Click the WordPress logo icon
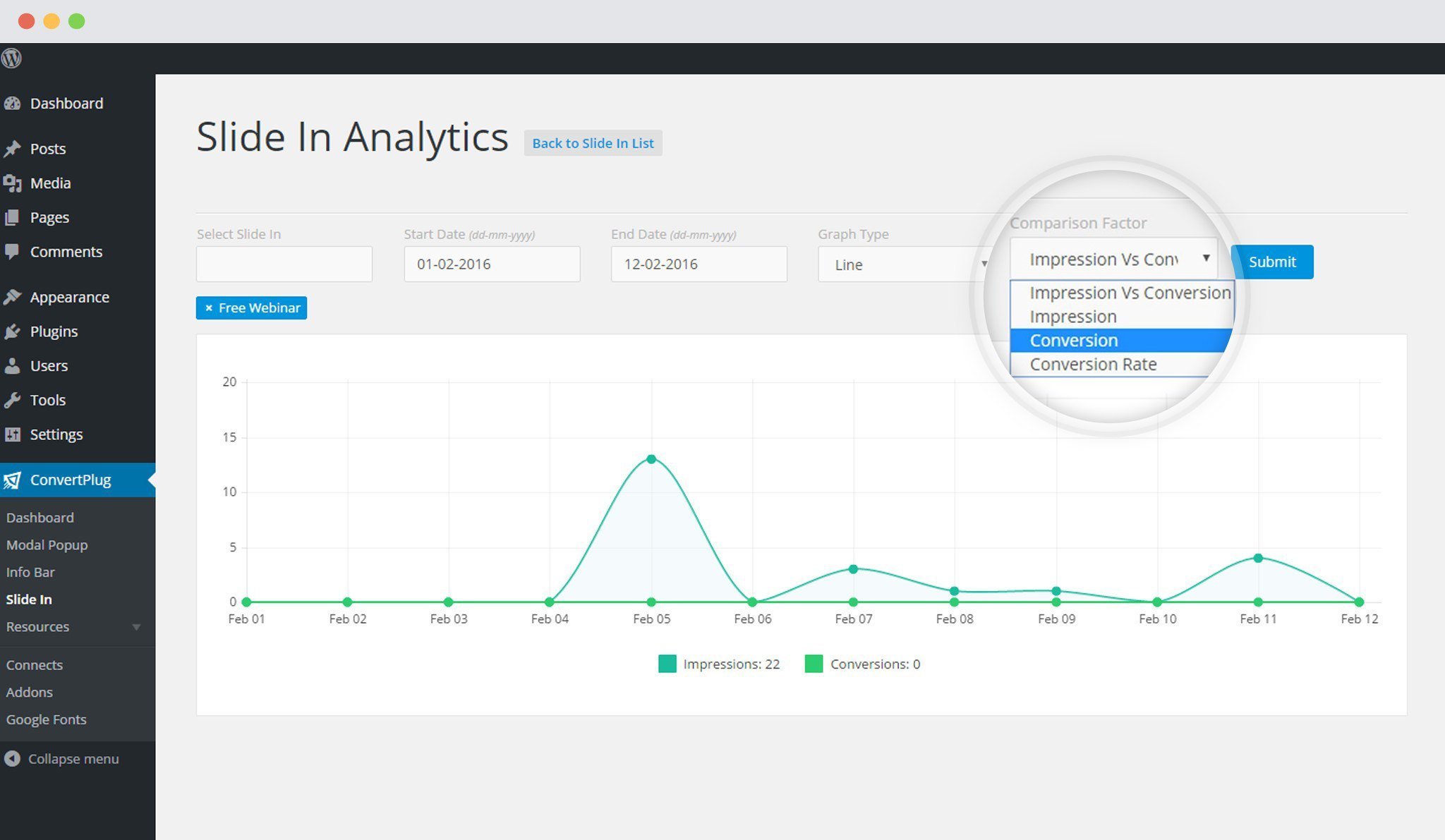The height and width of the screenshot is (840, 1445). (11, 58)
